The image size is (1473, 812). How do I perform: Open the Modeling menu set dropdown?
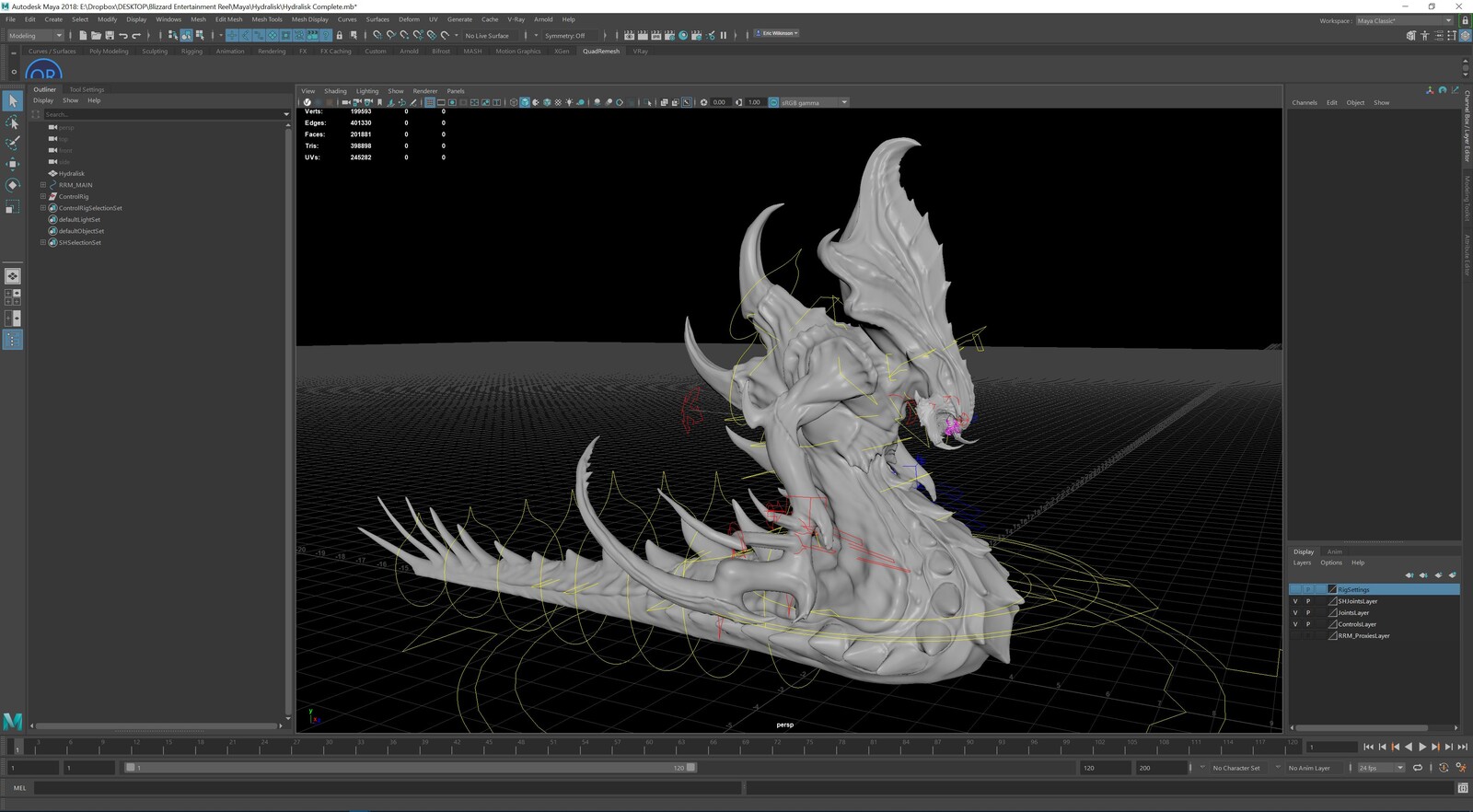click(35, 36)
